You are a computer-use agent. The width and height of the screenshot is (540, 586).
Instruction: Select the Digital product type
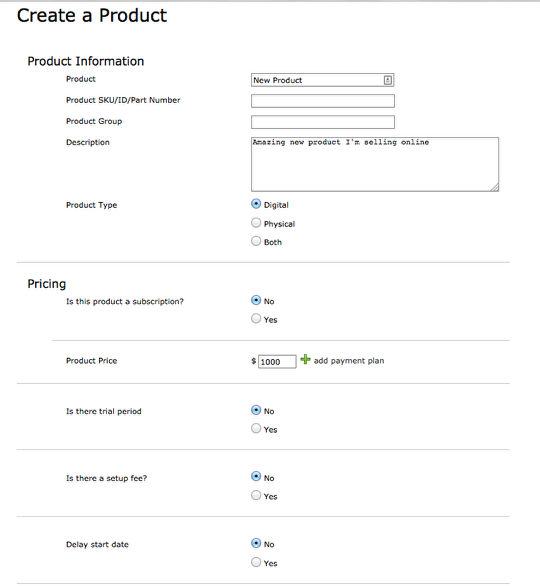click(256, 204)
